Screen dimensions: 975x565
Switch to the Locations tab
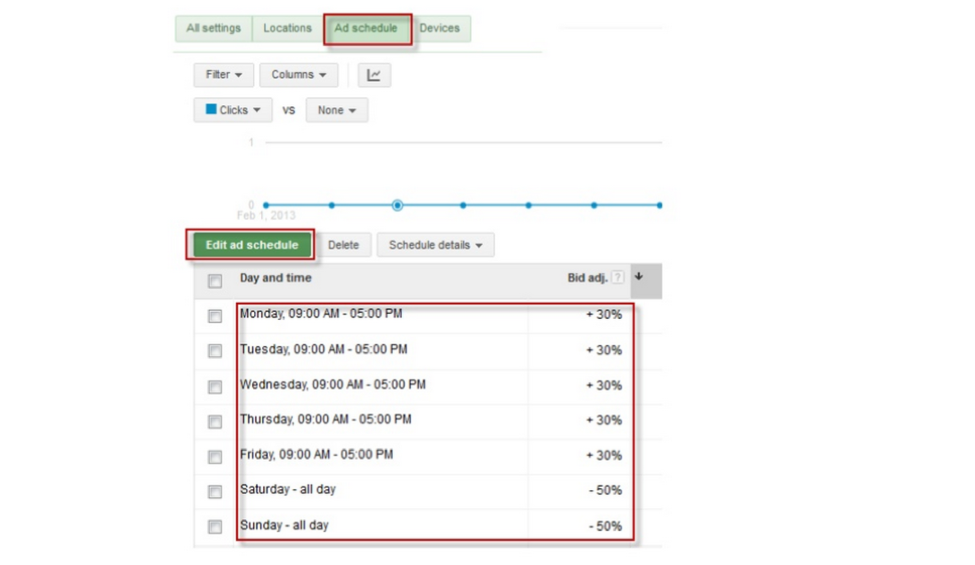pos(287,29)
